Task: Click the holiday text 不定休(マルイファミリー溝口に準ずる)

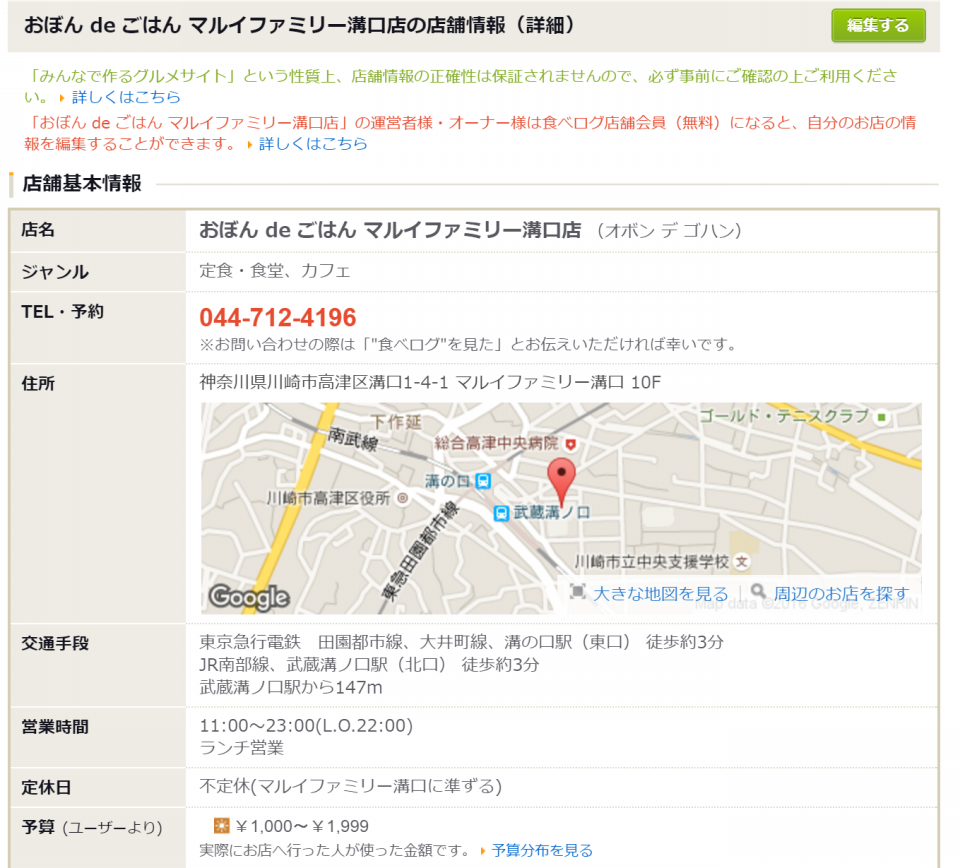Action: (351, 786)
